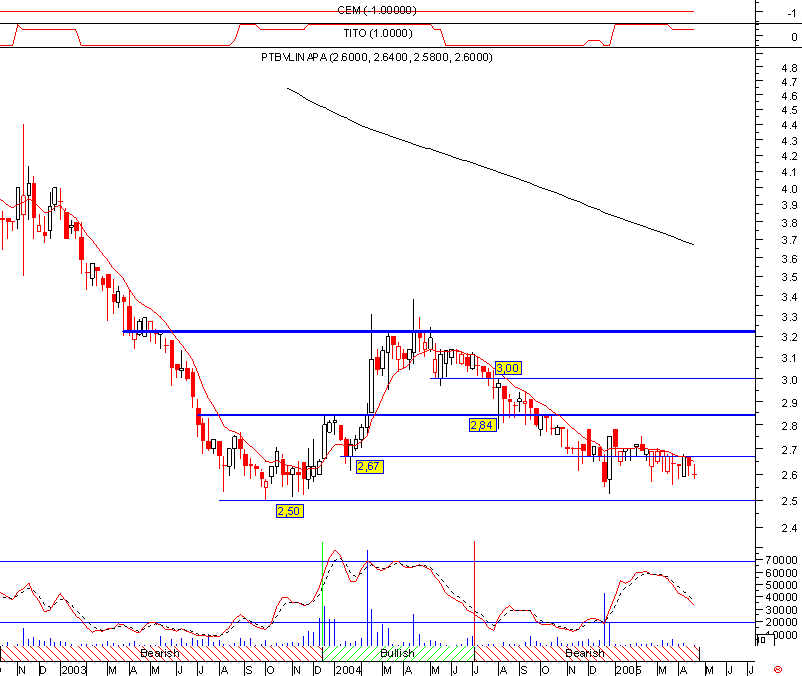Viewport: 802px width, 676px height.
Task: Click the 2.6 value on price axis
Action: (x=789, y=476)
